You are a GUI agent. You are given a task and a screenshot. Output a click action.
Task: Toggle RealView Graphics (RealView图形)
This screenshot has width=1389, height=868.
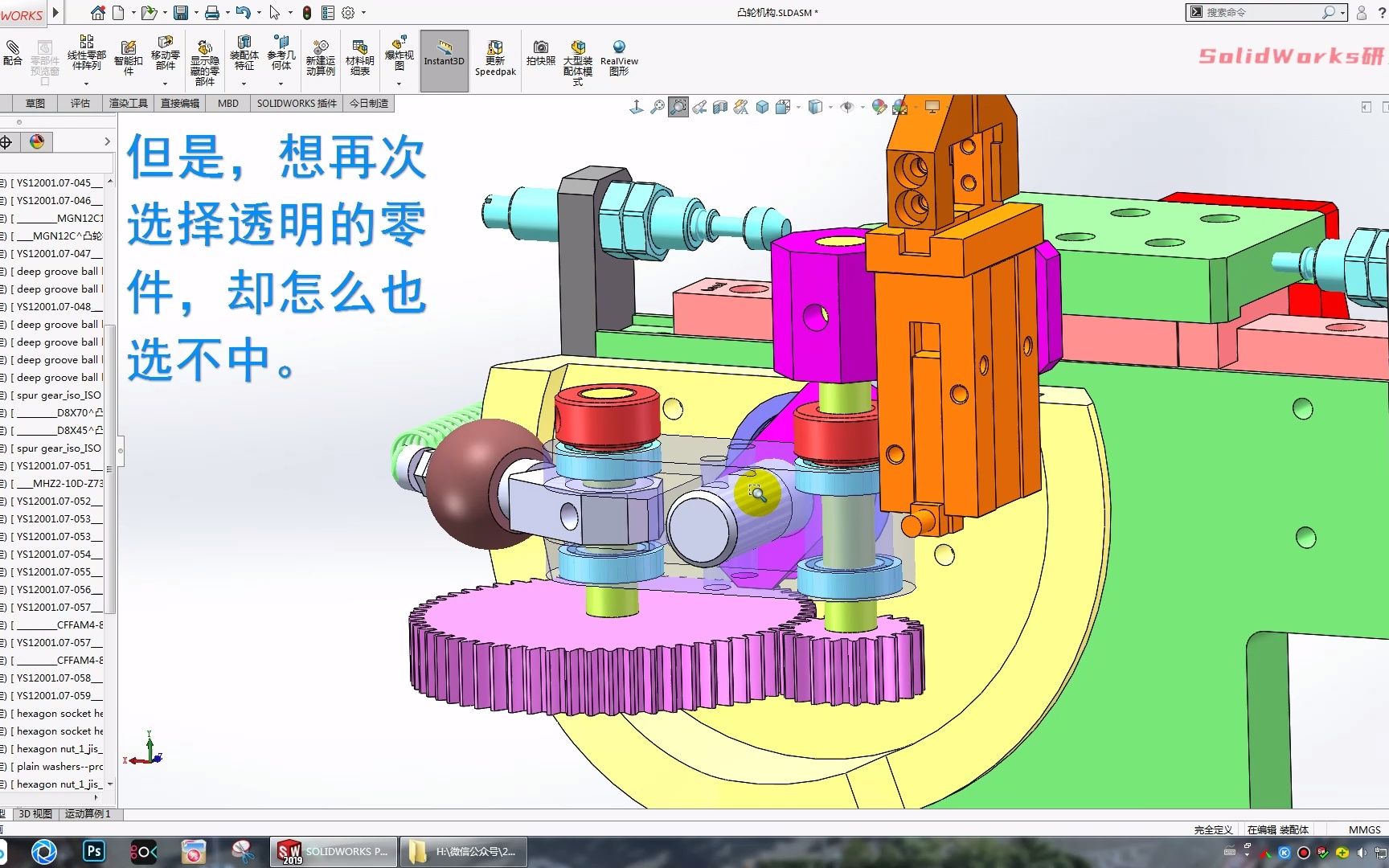tap(619, 58)
